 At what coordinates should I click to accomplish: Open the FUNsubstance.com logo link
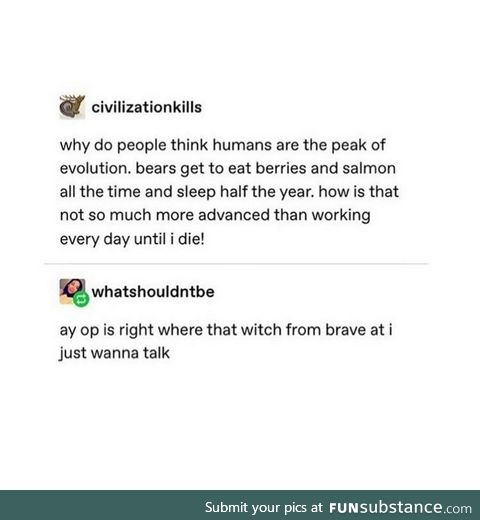coord(400,508)
